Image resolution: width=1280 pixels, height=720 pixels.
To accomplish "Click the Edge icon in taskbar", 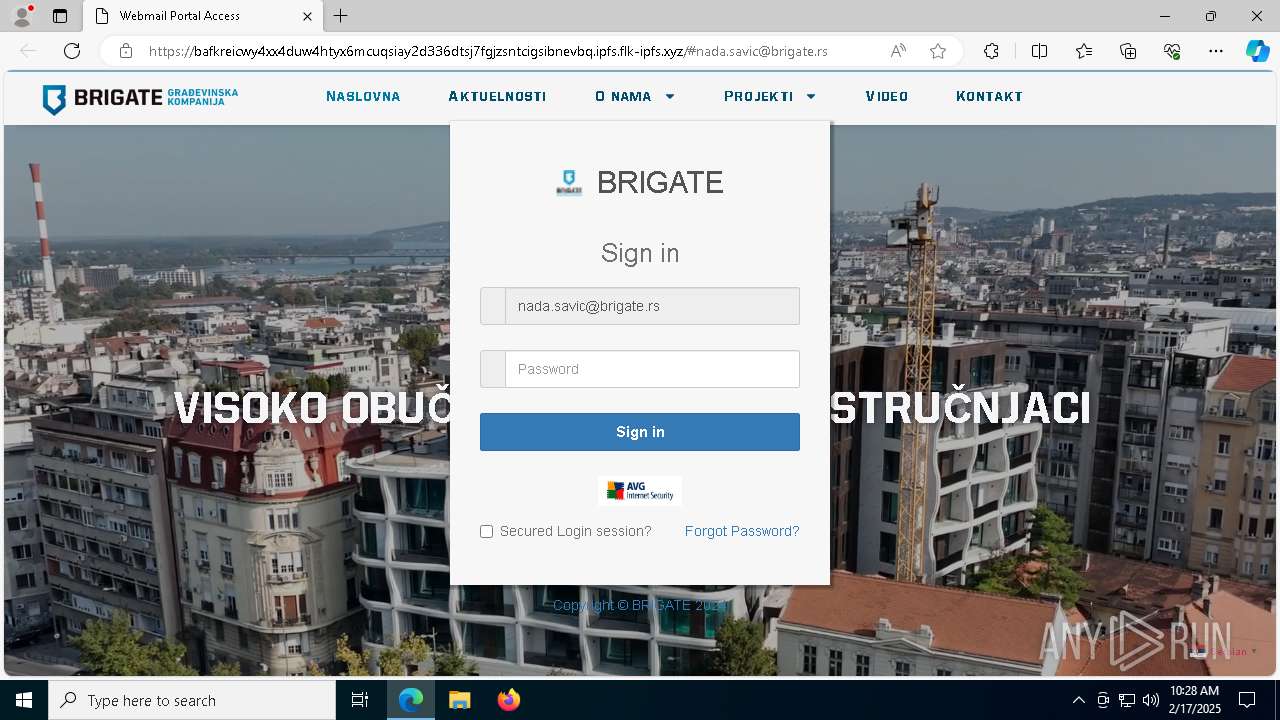I will click(x=411, y=700).
